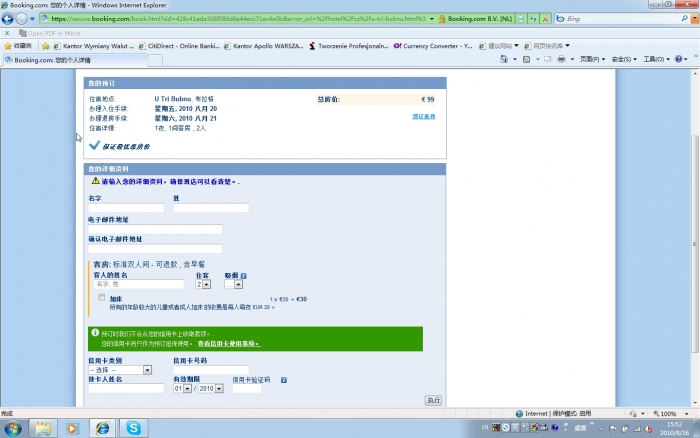Viewport: 700px width, 438px height.
Task: Click the browser Back arrow button
Action: pyautogui.click(x=8, y=19)
